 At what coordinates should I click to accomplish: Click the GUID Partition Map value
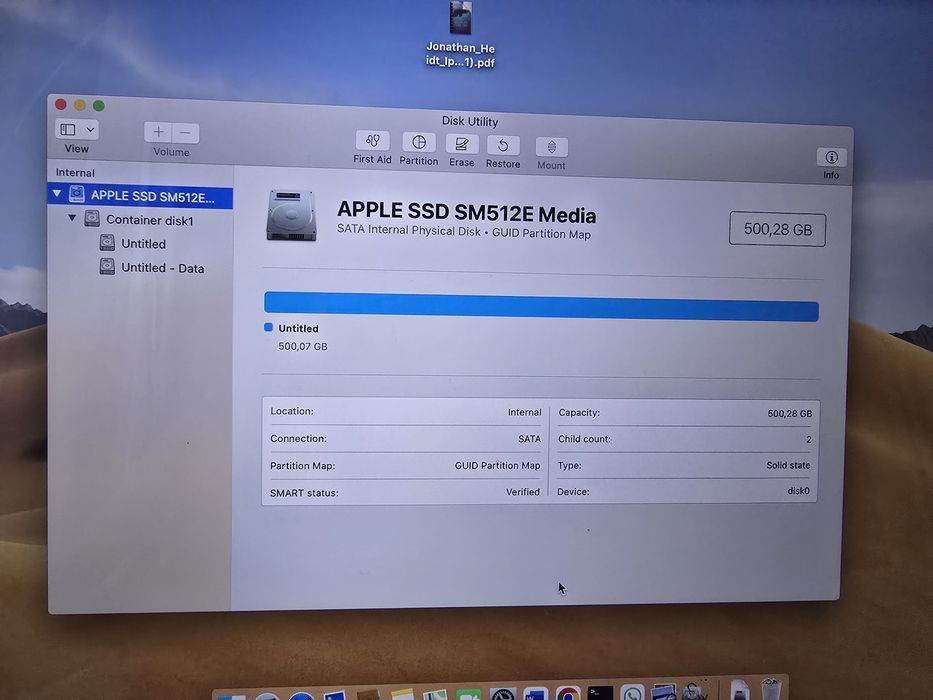[497, 465]
